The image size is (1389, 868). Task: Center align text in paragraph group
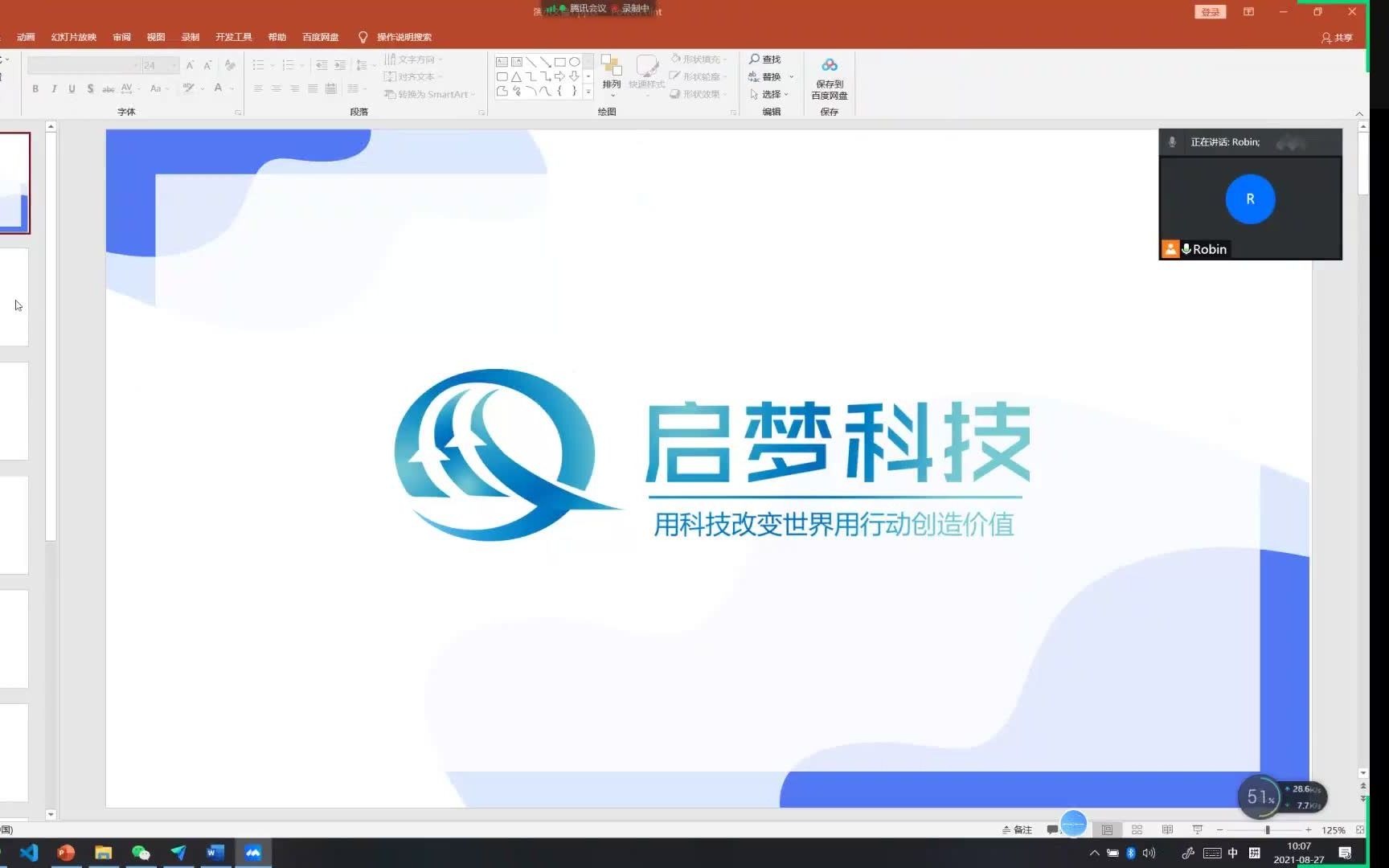[x=276, y=88]
